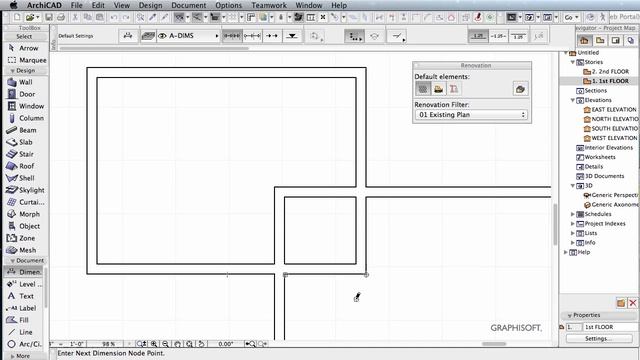
Task: Open the A-DIMS layer dropdown
Action: click(x=188, y=36)
